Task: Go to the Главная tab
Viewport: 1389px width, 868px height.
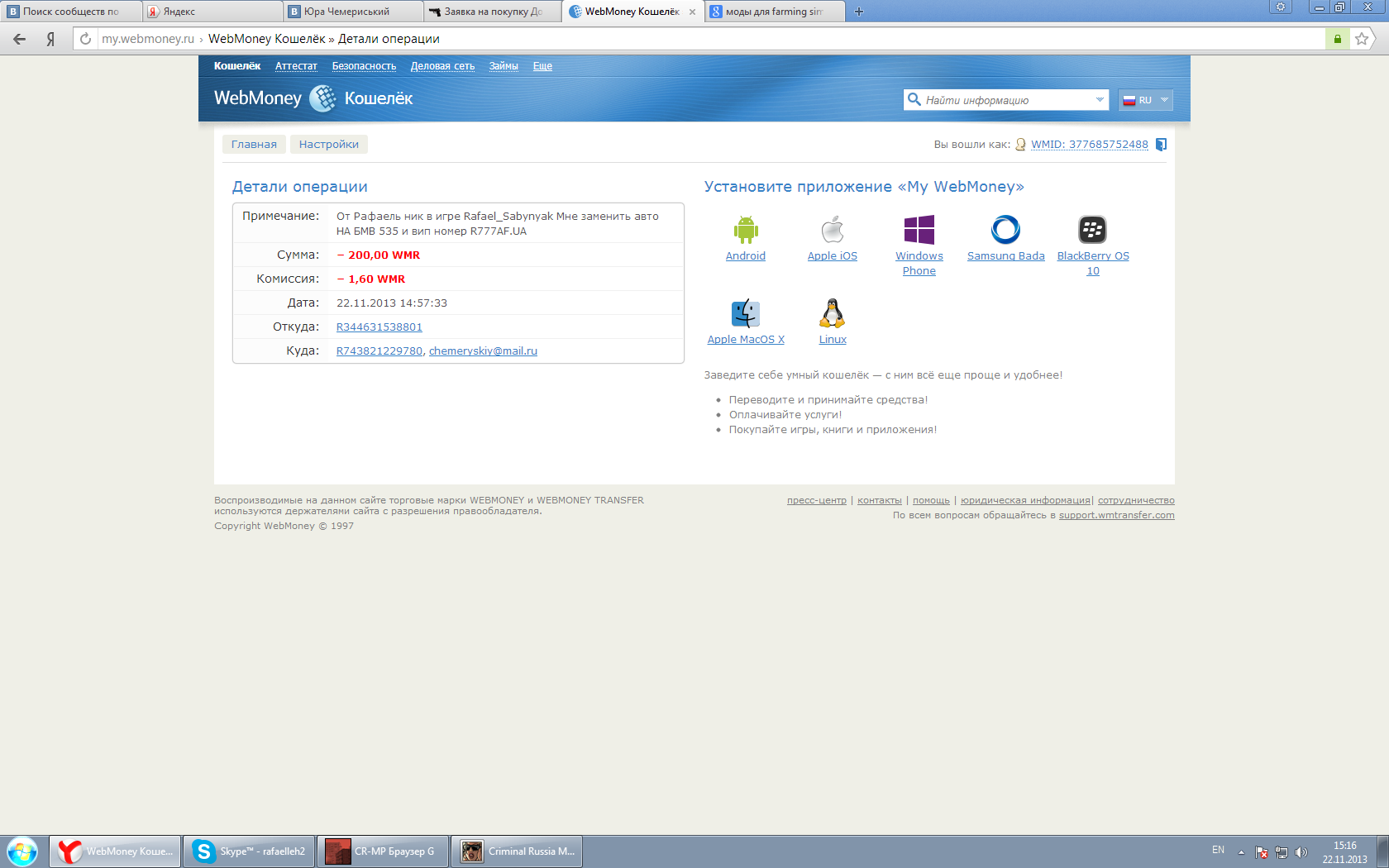Action: pos(254,145)
